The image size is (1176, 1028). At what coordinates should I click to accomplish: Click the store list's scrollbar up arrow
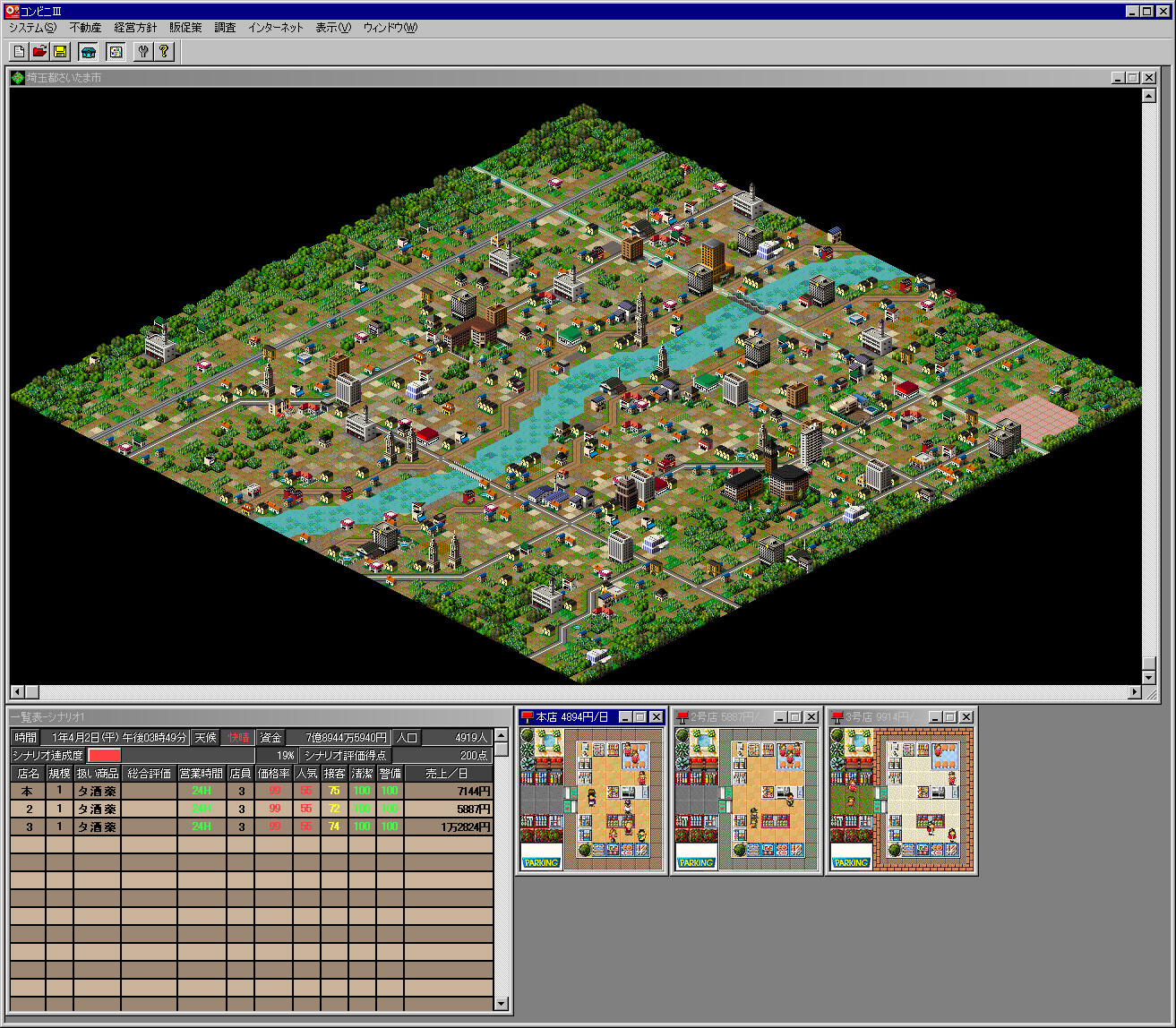pyautogui.click(x=501, y=735)
